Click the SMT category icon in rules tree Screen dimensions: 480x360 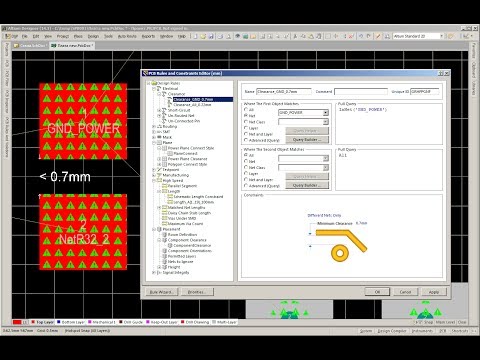(159, 132)
